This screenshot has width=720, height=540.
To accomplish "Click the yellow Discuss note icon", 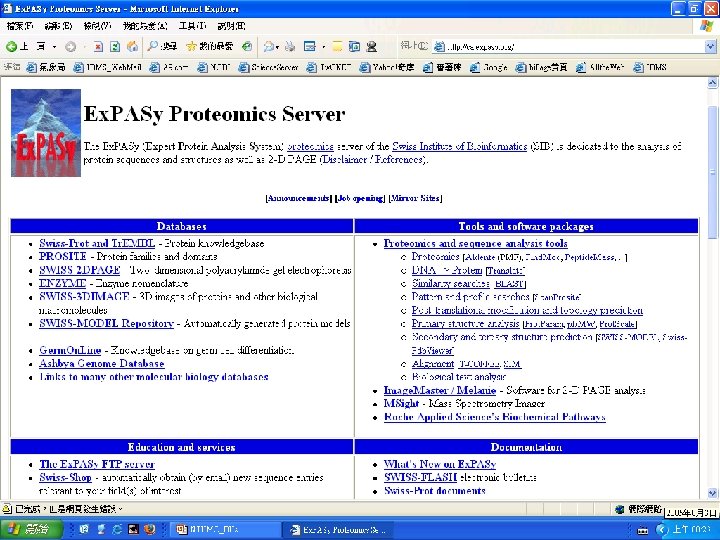I will coord(338,46).
